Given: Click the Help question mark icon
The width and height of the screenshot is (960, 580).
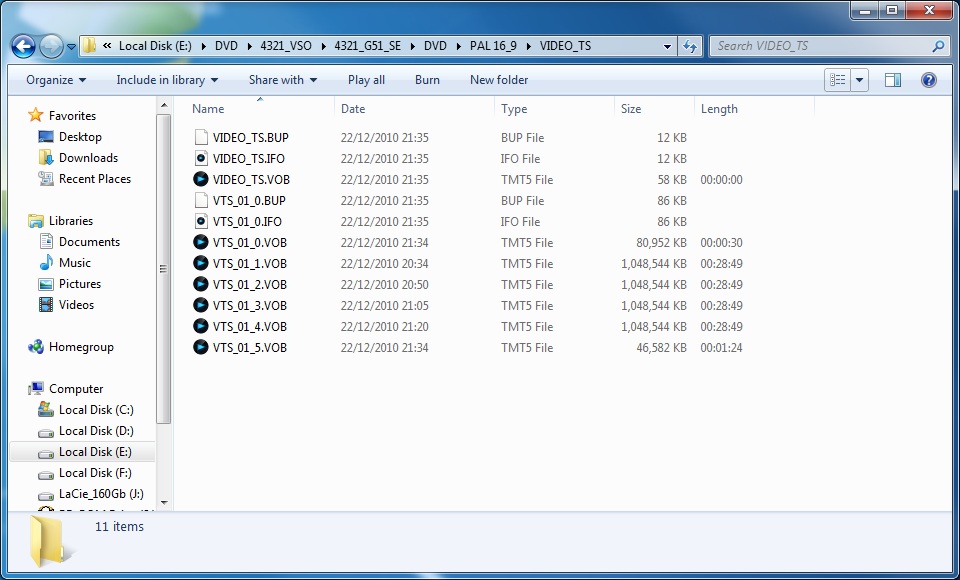Looking at the screenshot, I should coord(928,80).
